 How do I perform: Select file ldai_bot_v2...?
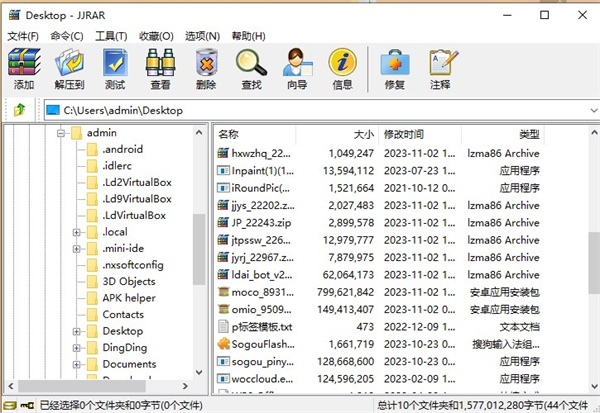tap(262, 274)
